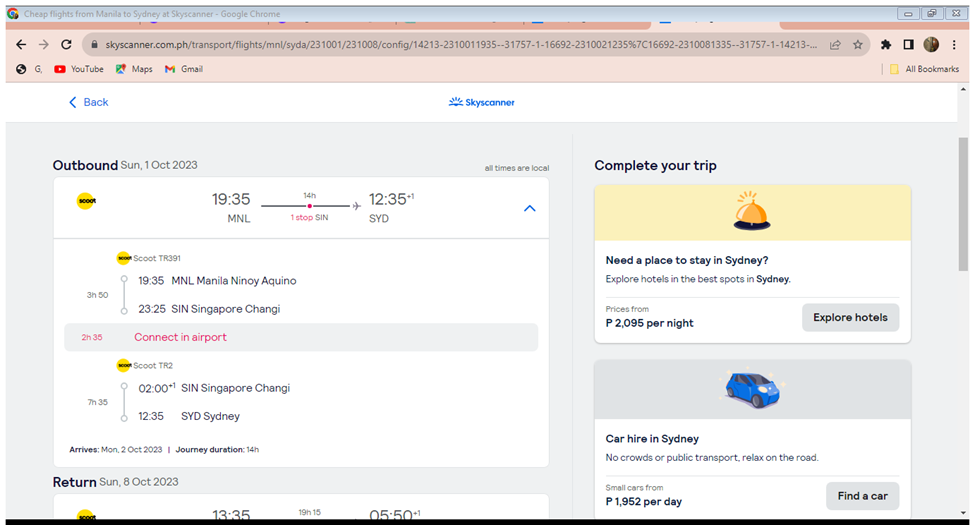Click the Back link on Skyscanner page

coord(88,102)
